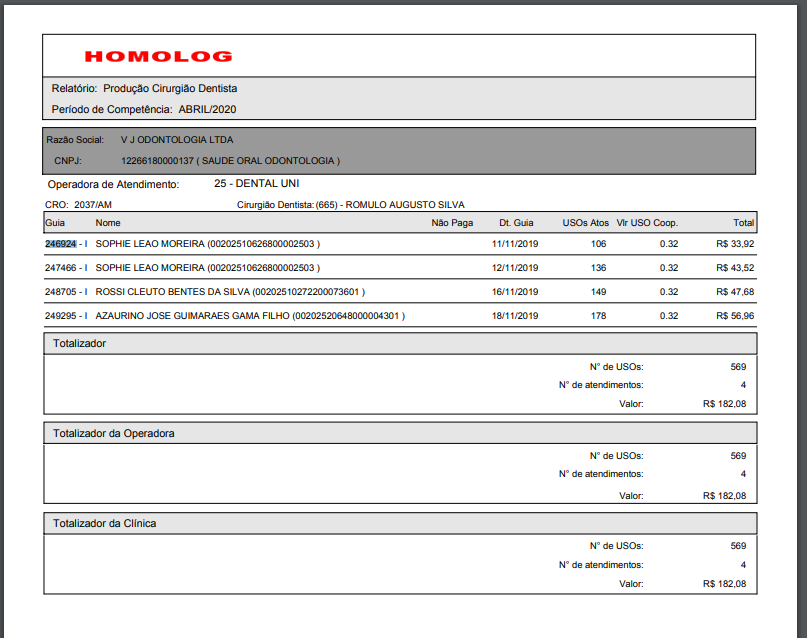807x638 pixels.
Task: Click the CNPJ number 12266180000137
Action: pos(154,160)
